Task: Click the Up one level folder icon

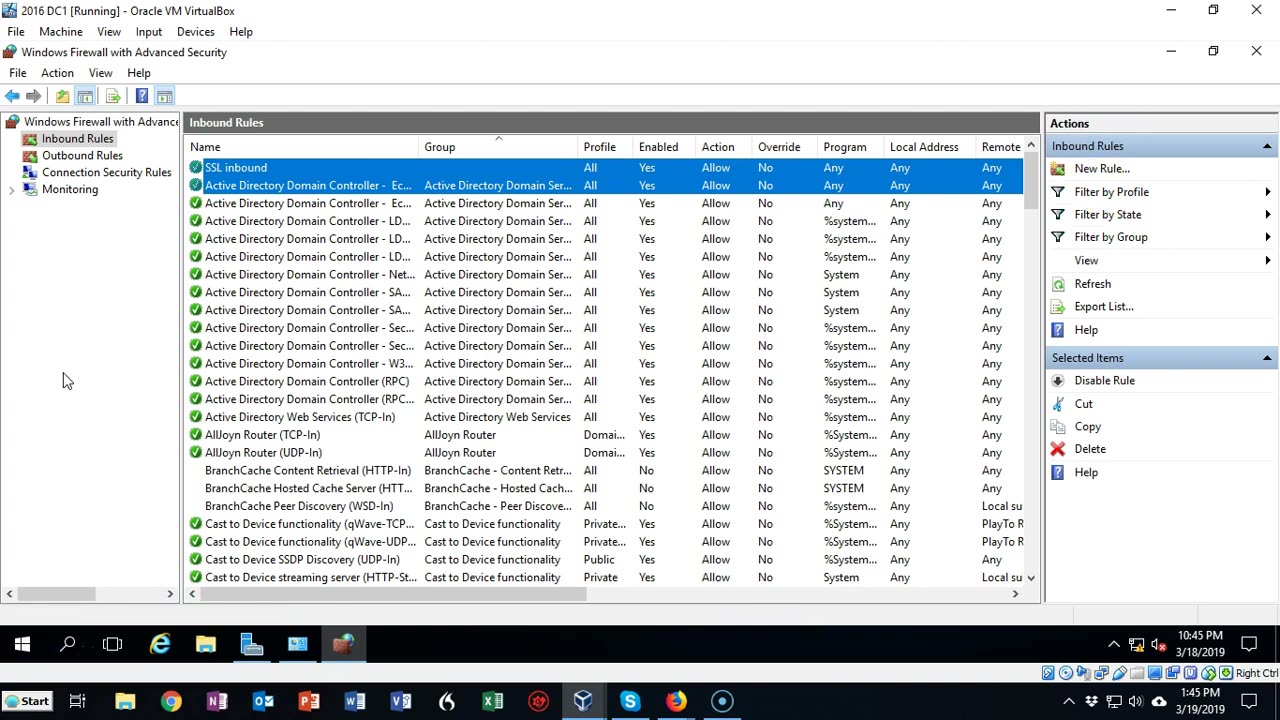Action: click(x=62, y=96)
